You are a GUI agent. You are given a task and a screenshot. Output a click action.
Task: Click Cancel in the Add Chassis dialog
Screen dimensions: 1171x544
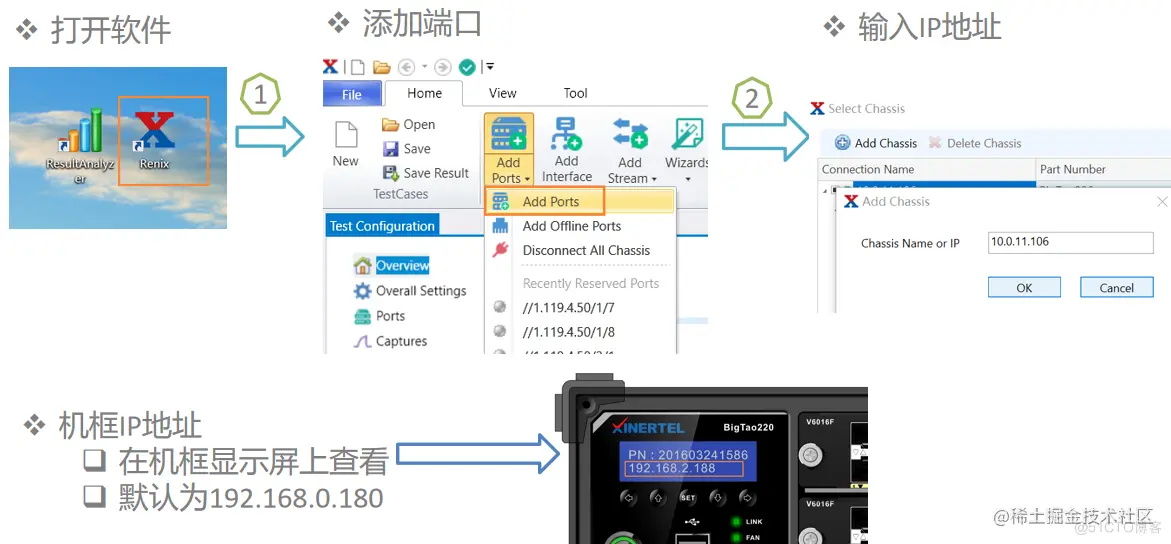pos(1116,288)
